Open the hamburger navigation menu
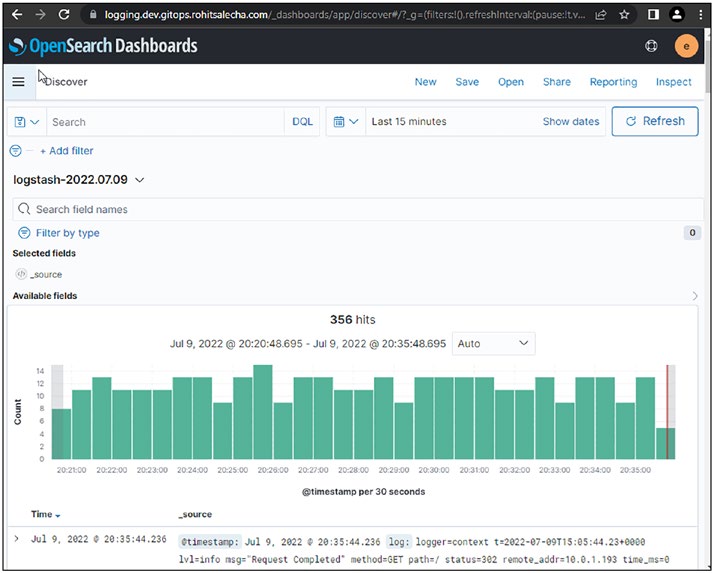 tap(19, 82)
